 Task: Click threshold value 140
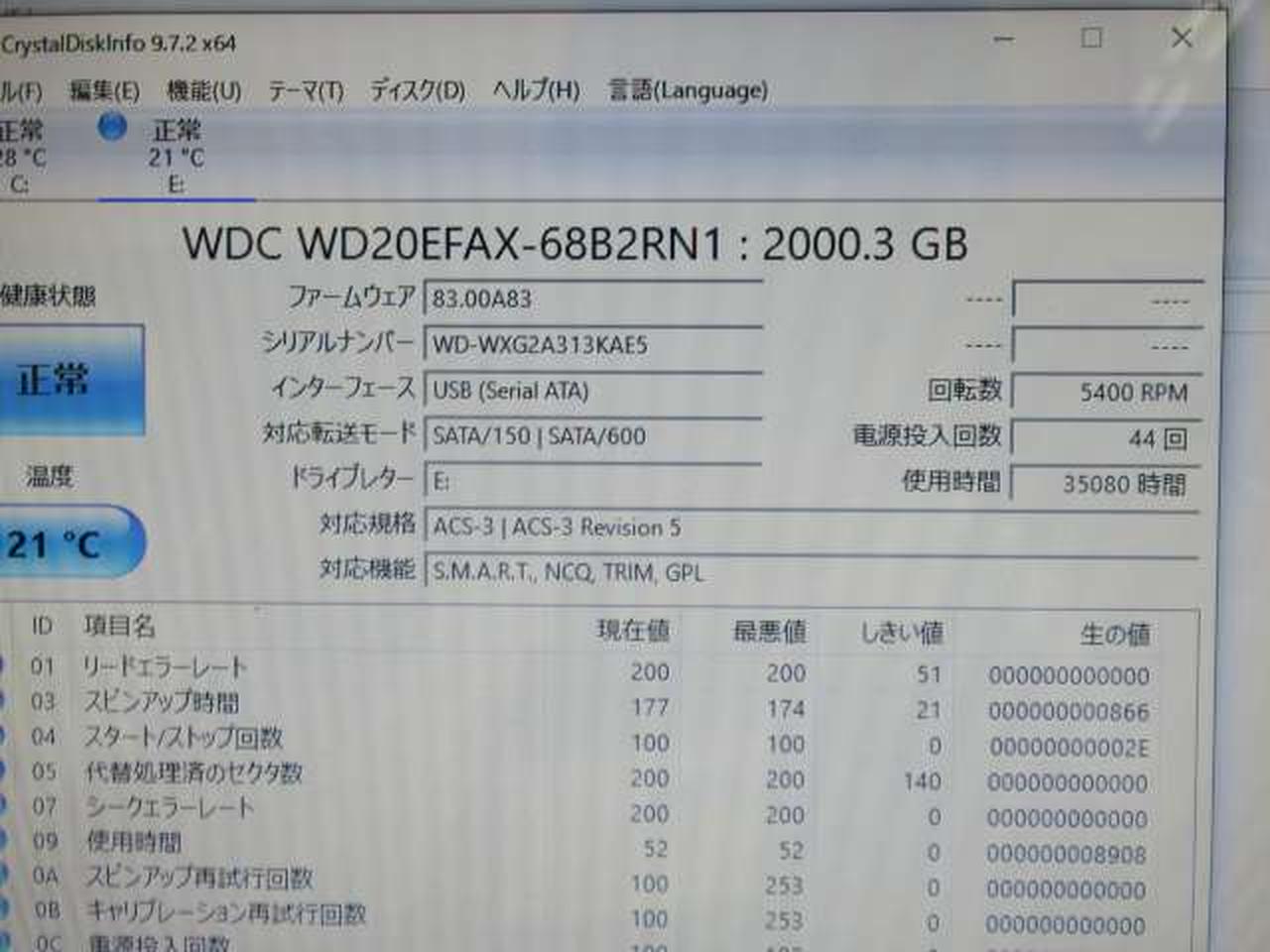pyautogui.click(x=922, y=782)
